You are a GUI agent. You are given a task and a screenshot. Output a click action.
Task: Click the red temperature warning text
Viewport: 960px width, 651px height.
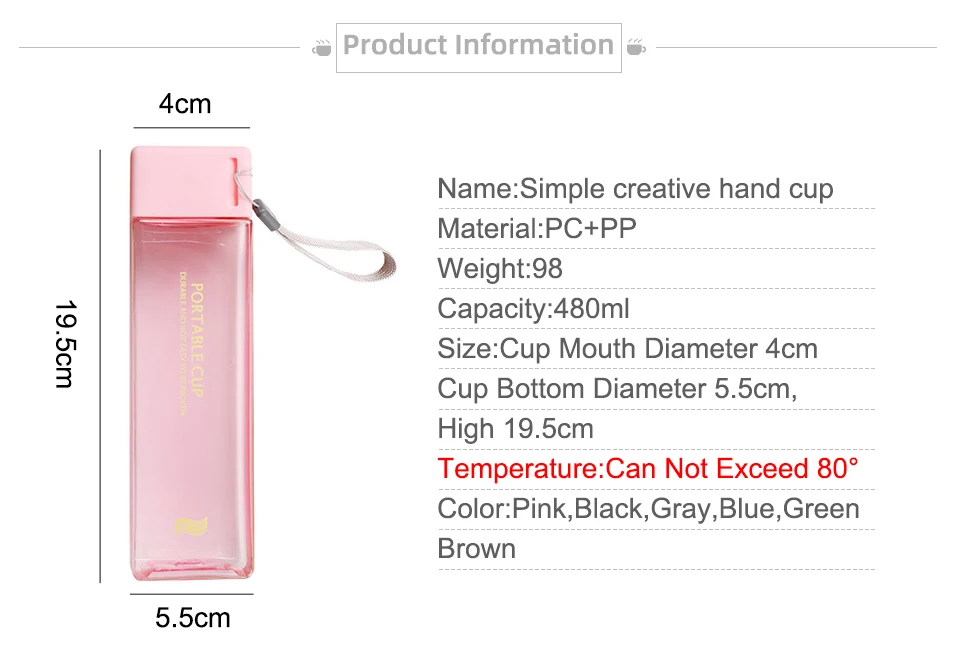click(x=648, y=469)
